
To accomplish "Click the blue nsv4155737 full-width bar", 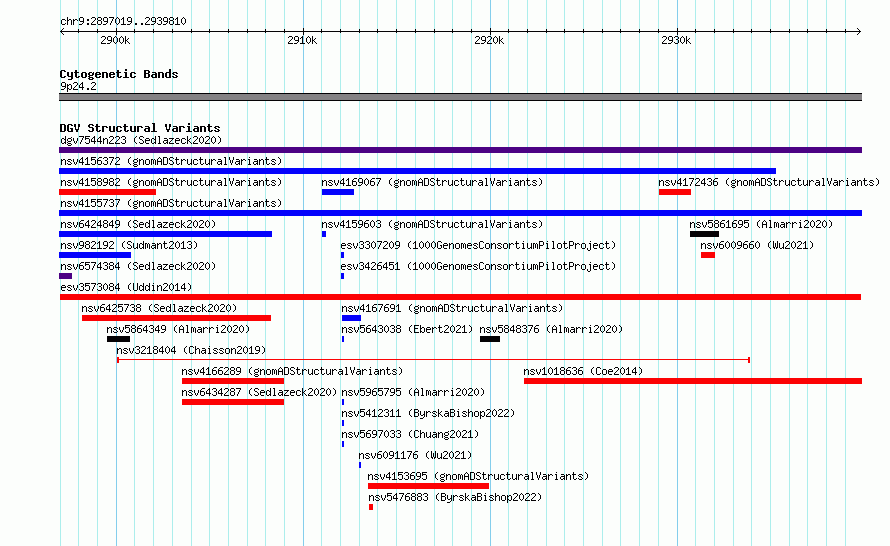I will click(460, 213).
